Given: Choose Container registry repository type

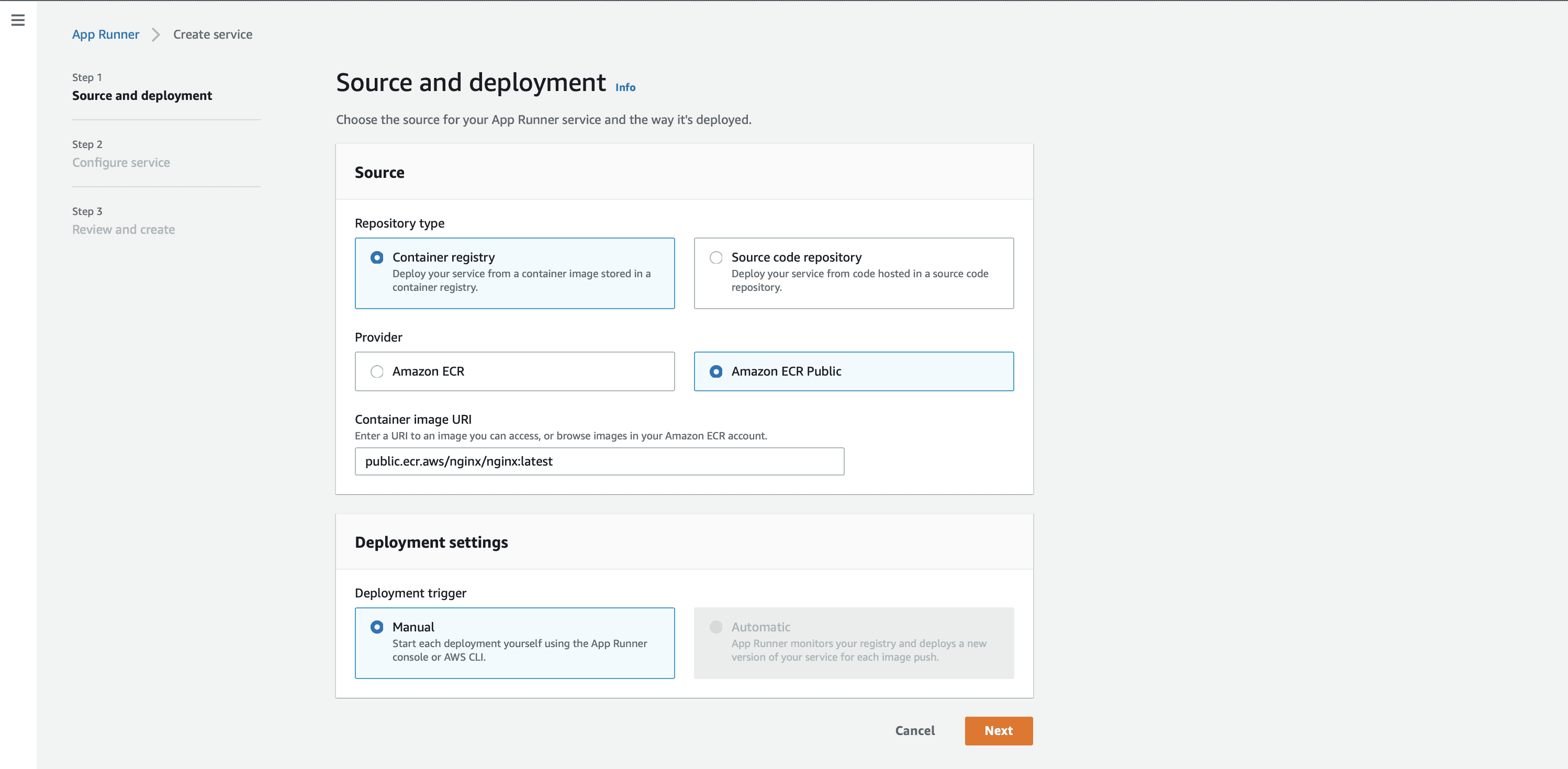Looking at the screenshot, I should click(514, 273).
